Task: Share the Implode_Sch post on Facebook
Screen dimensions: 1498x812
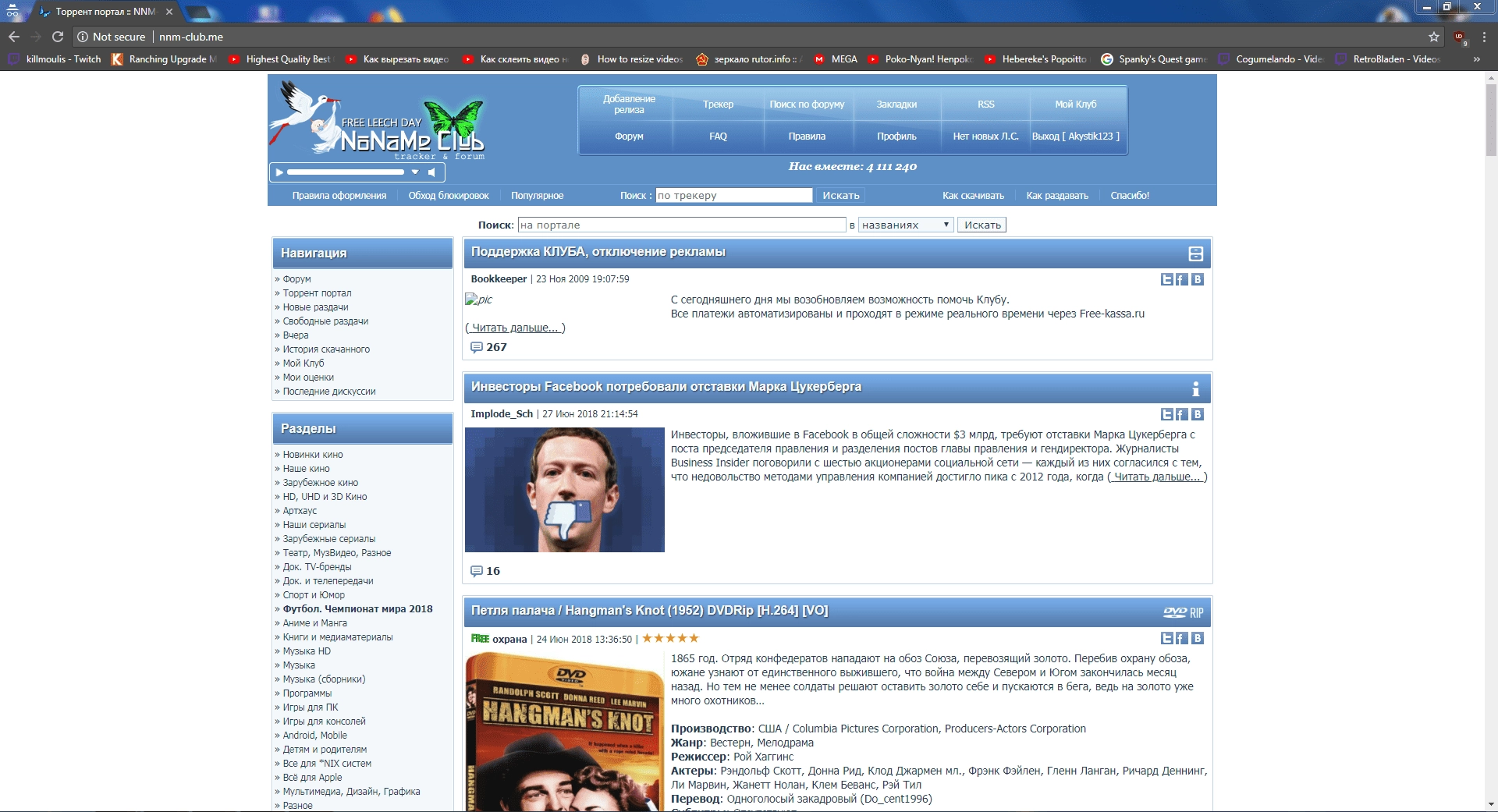Action: pyautogui.click(x=1182, y=414)
